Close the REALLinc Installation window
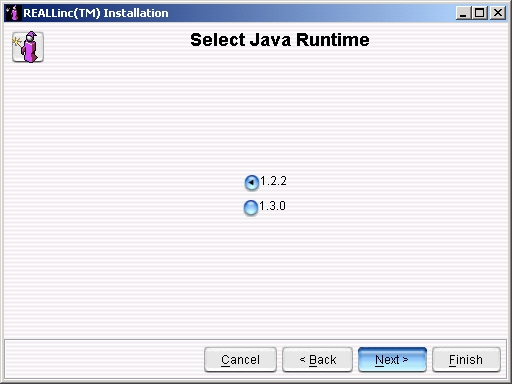Screen dimensions: 512x384 coord(498,13)
